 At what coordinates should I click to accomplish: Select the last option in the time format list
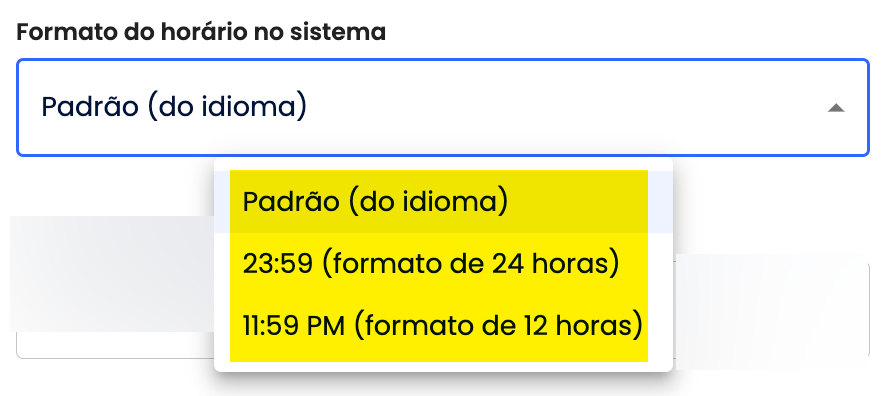pos(443,327)
